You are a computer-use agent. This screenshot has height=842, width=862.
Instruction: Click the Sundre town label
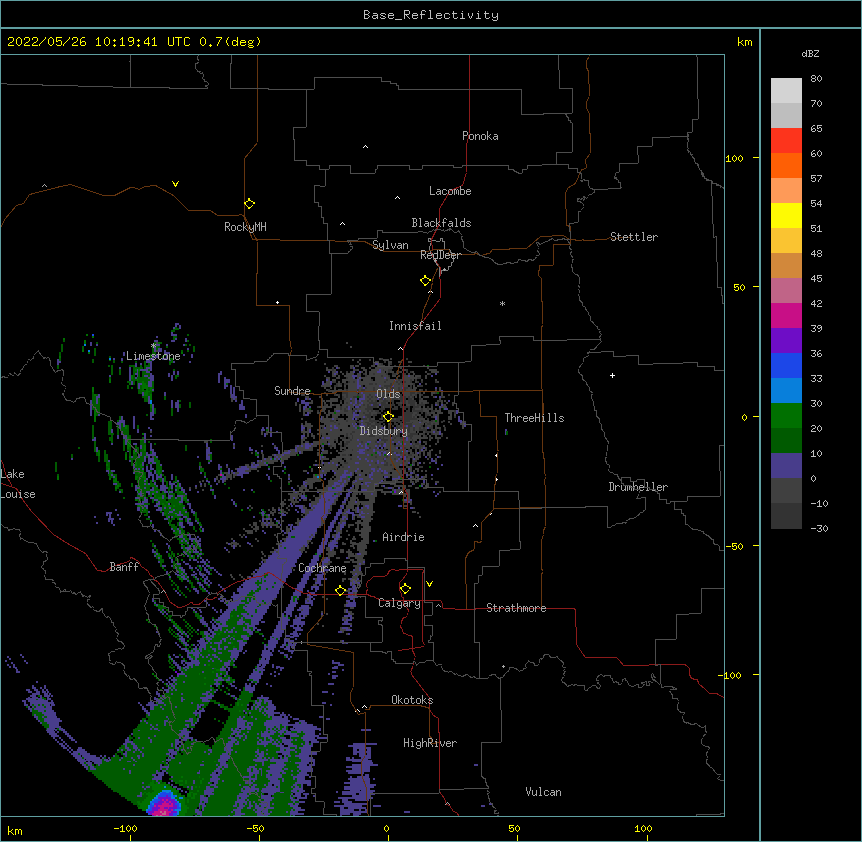tap(292, 391)
